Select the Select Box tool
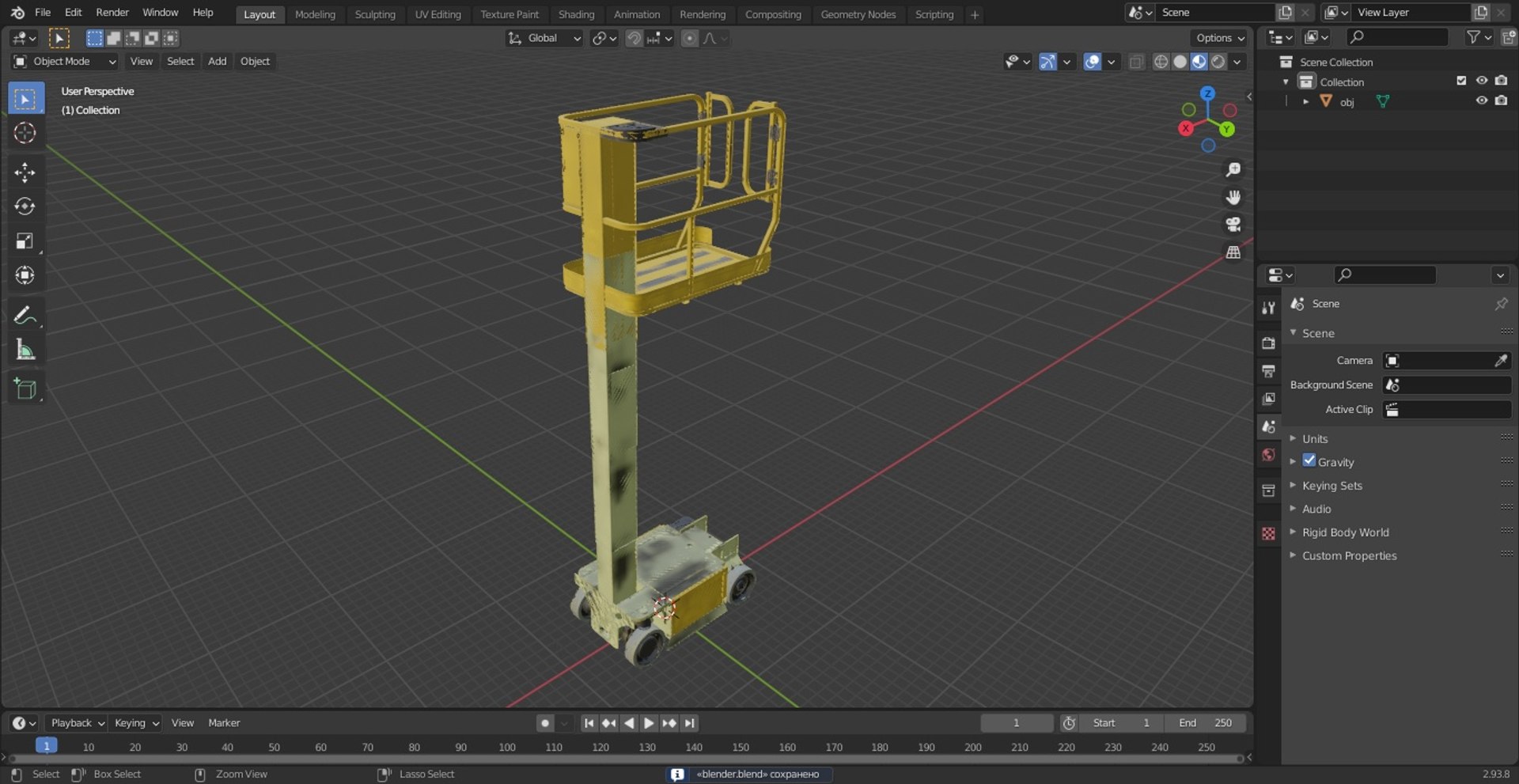The height and width of the screenshot is (784, 1519). point(25,99)
